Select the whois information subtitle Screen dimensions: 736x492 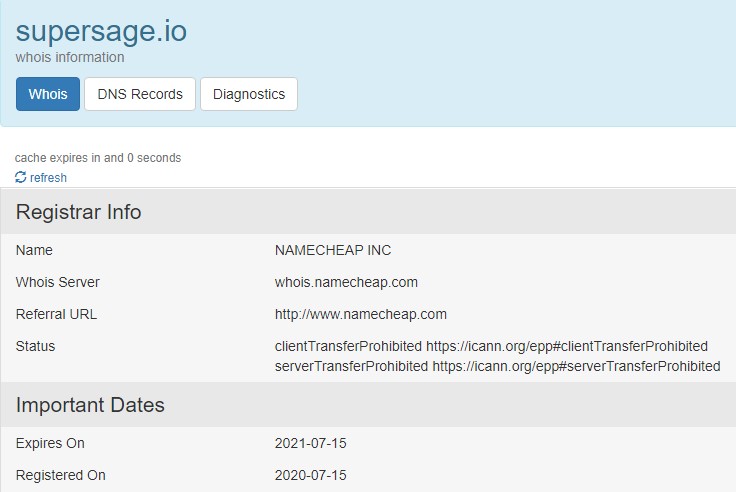click(x=70, y=57)
